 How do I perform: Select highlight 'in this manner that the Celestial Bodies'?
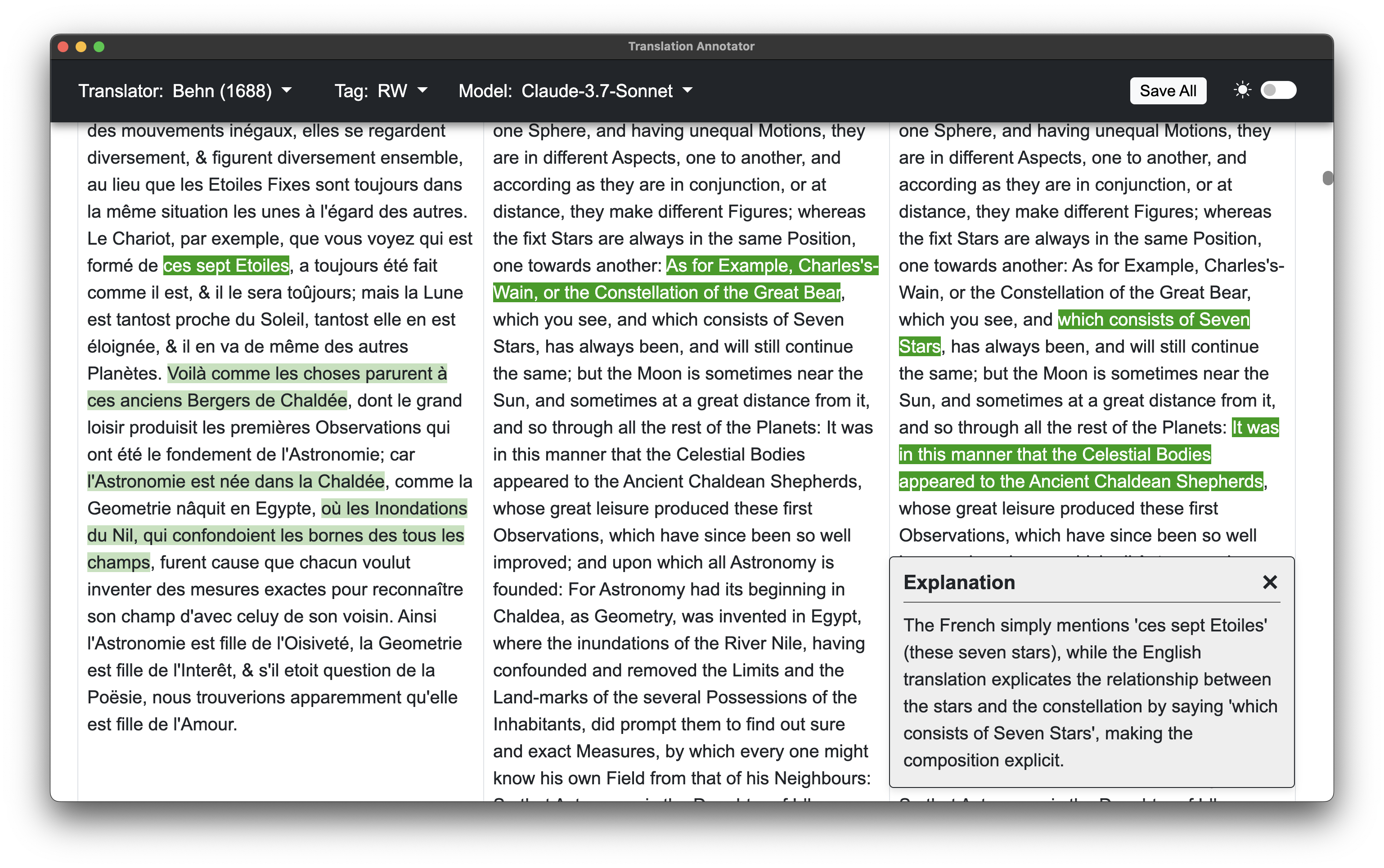[1054, 454]
